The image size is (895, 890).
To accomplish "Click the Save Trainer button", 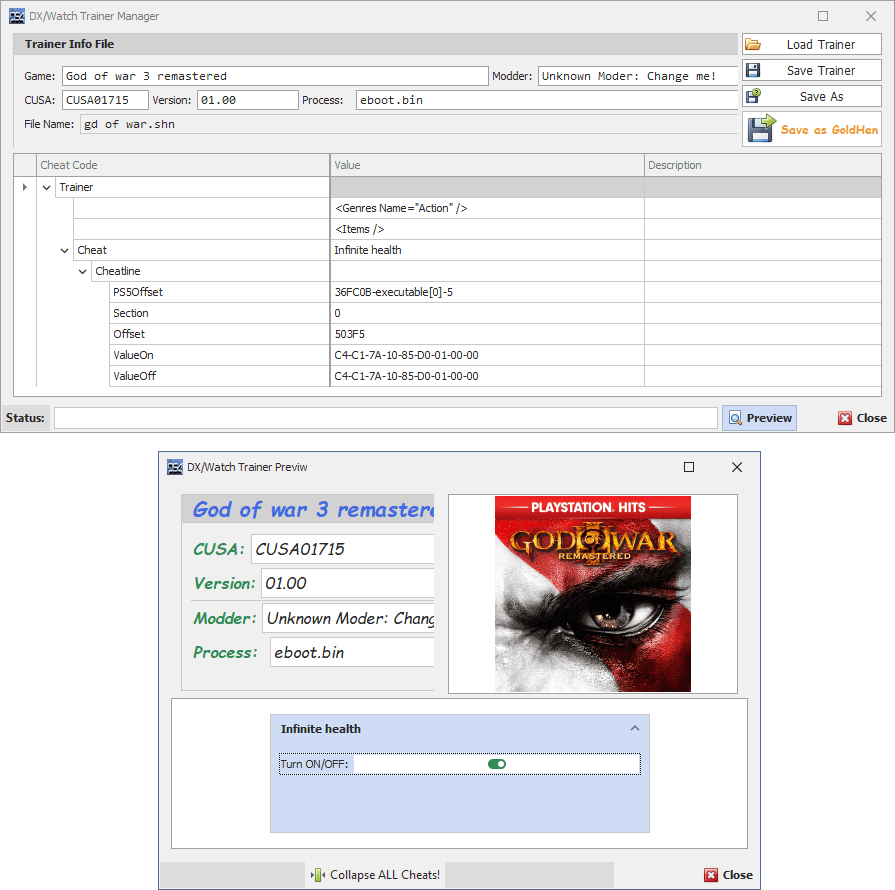I will tap(812, 70).
